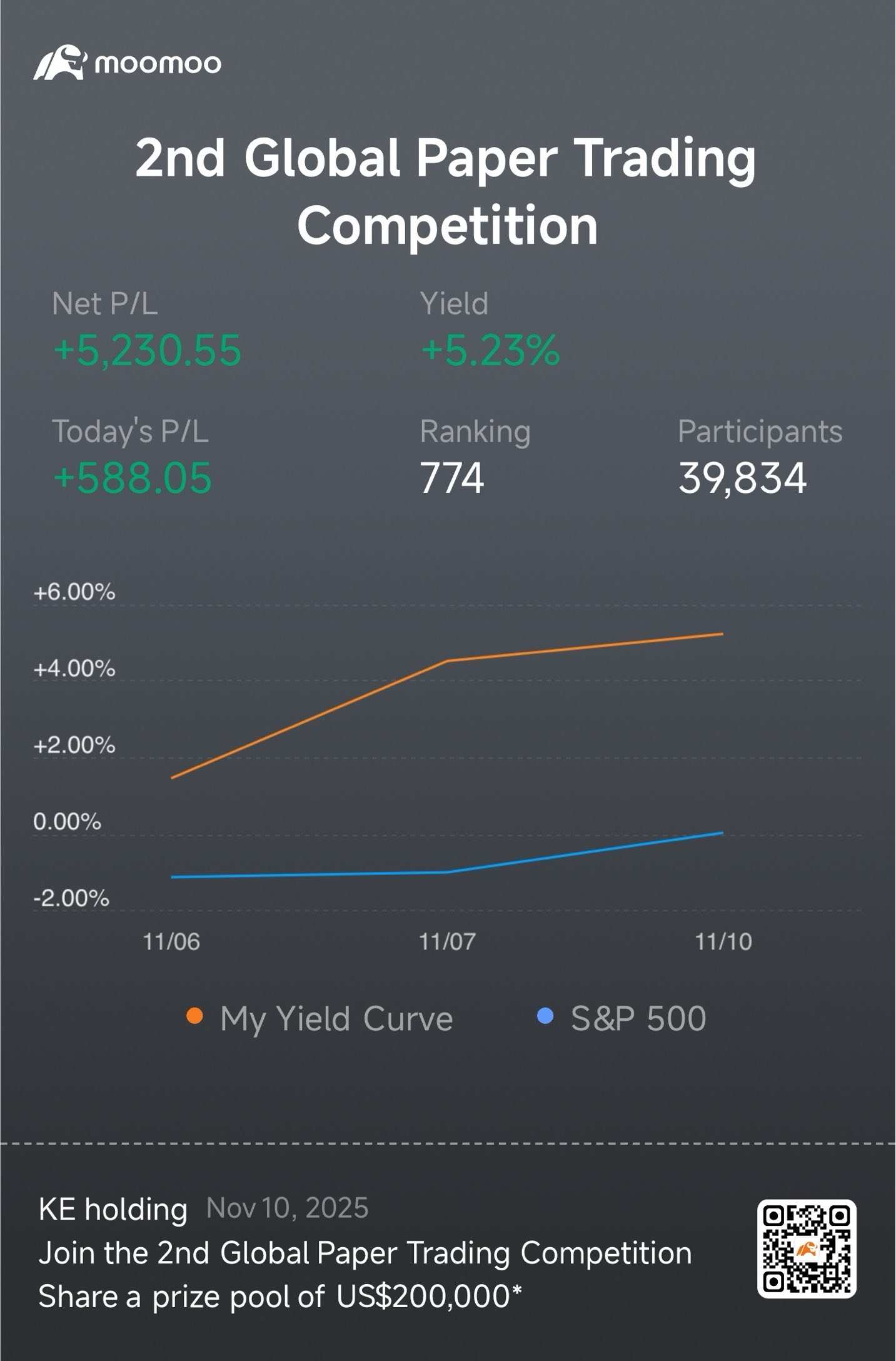Select the S&P 500 legend label

coord(638,1018)
